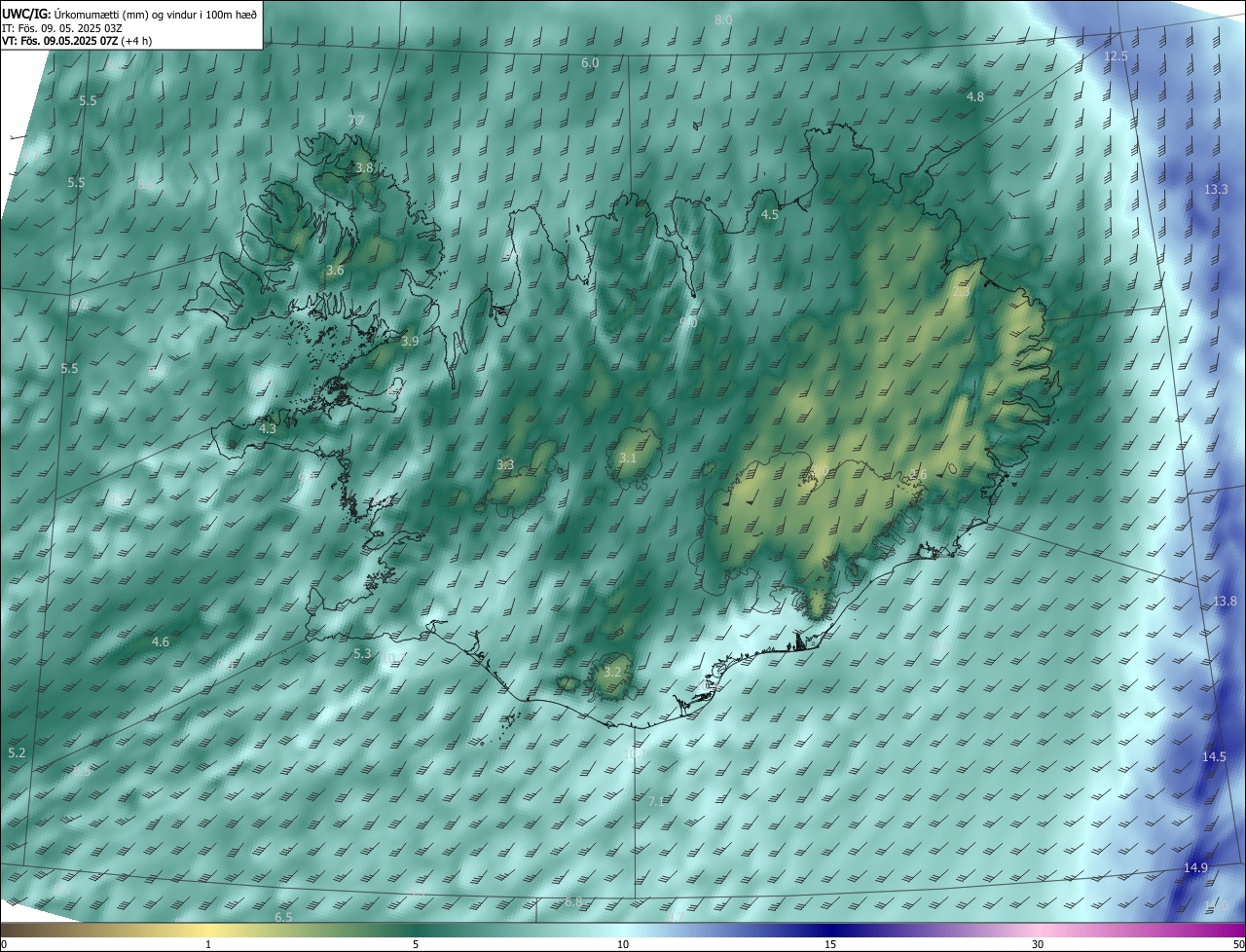This screenshot has height=952, width=1246.
Task: Click the 3.6 value label in the Westfjords
Action: click(x=335, y=270)
